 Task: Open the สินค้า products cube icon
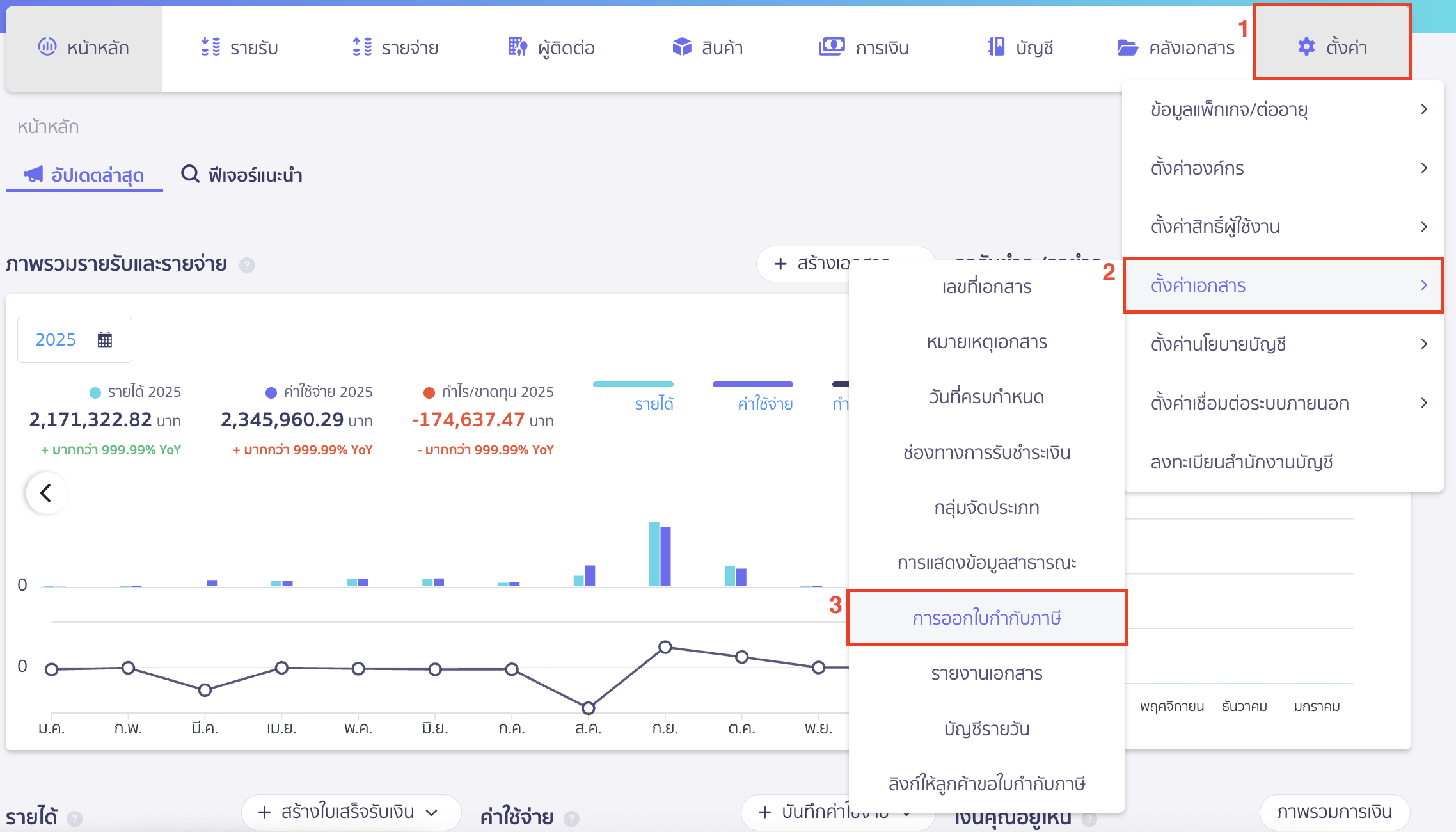pos(681,47)
